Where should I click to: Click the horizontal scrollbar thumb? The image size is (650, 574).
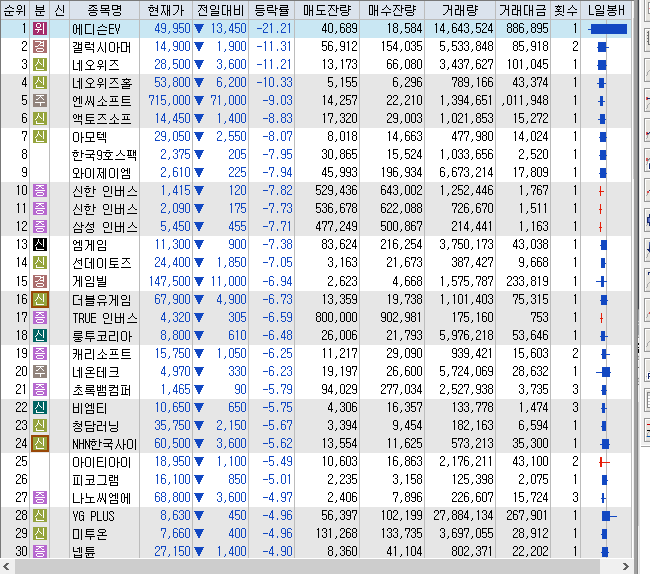[307, 566]
